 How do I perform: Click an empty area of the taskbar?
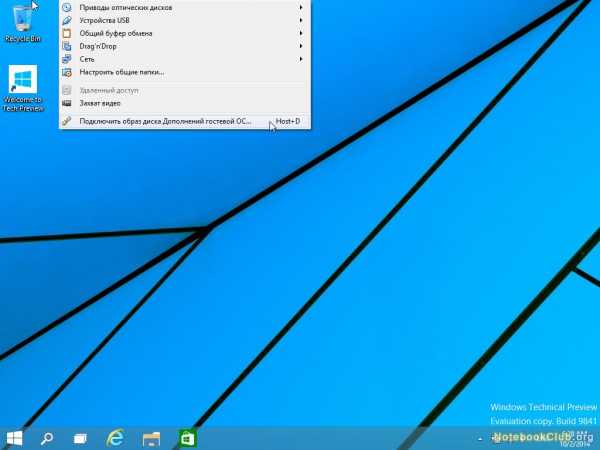(x=330, y=438)
